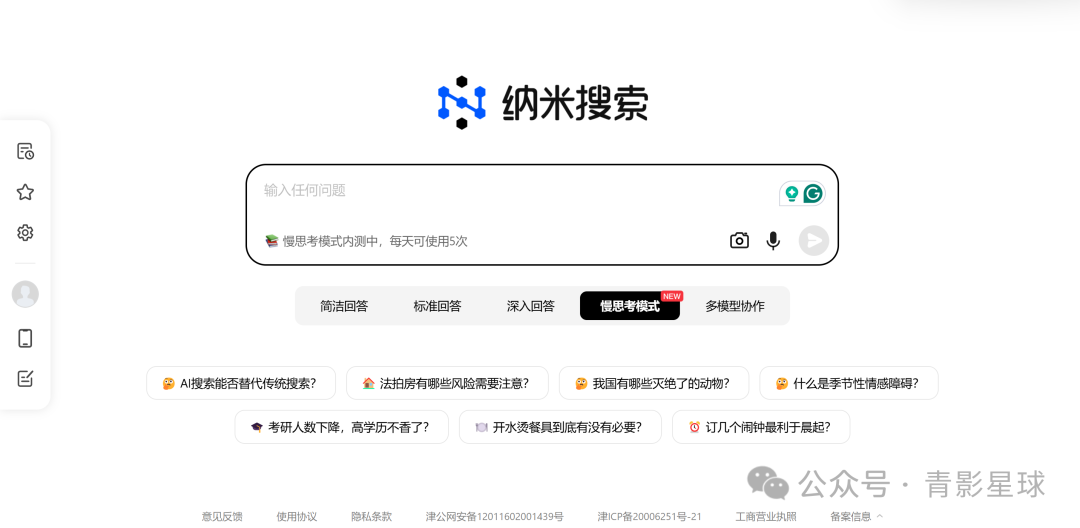Choose the 深入回答 mode tab
1080x528 pixels.
coord(530,306)
